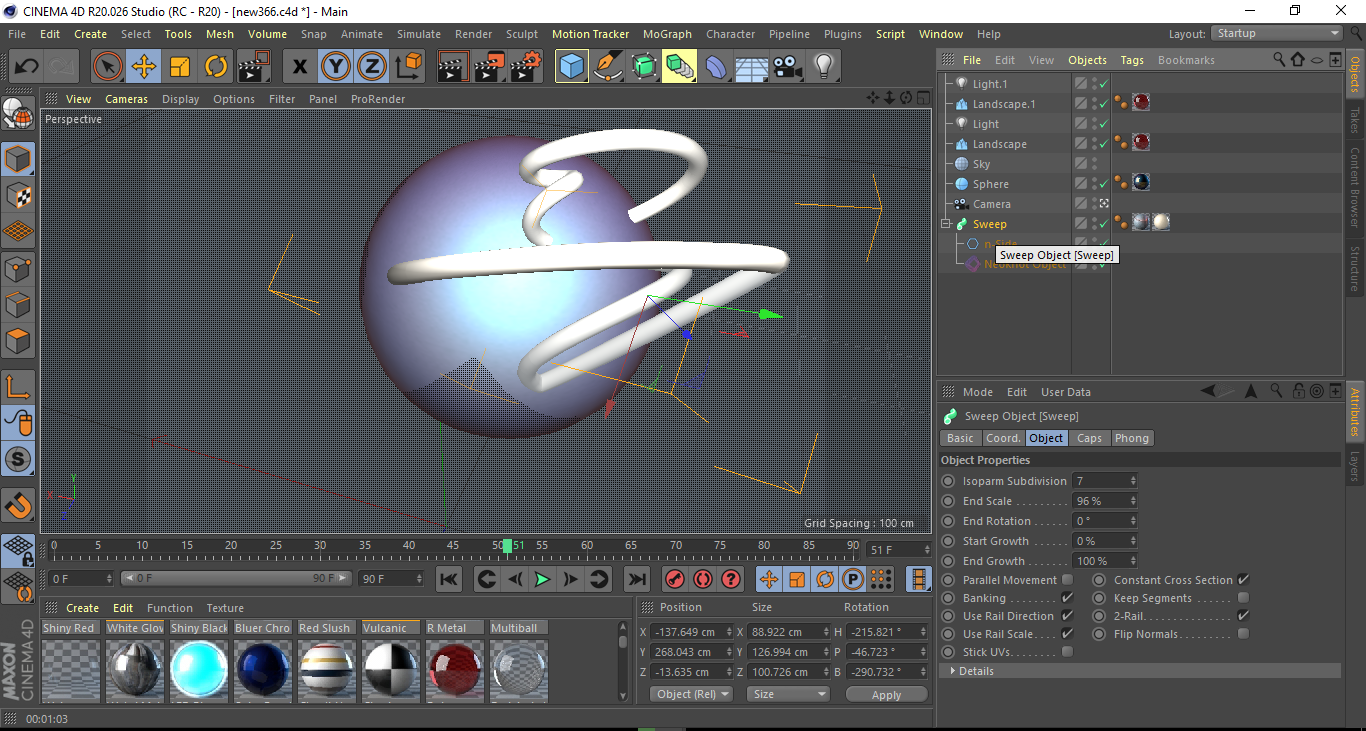The height and width of the screenshot is (731, 1366).
Task: Activate the Scale tool
Action: 180,67
